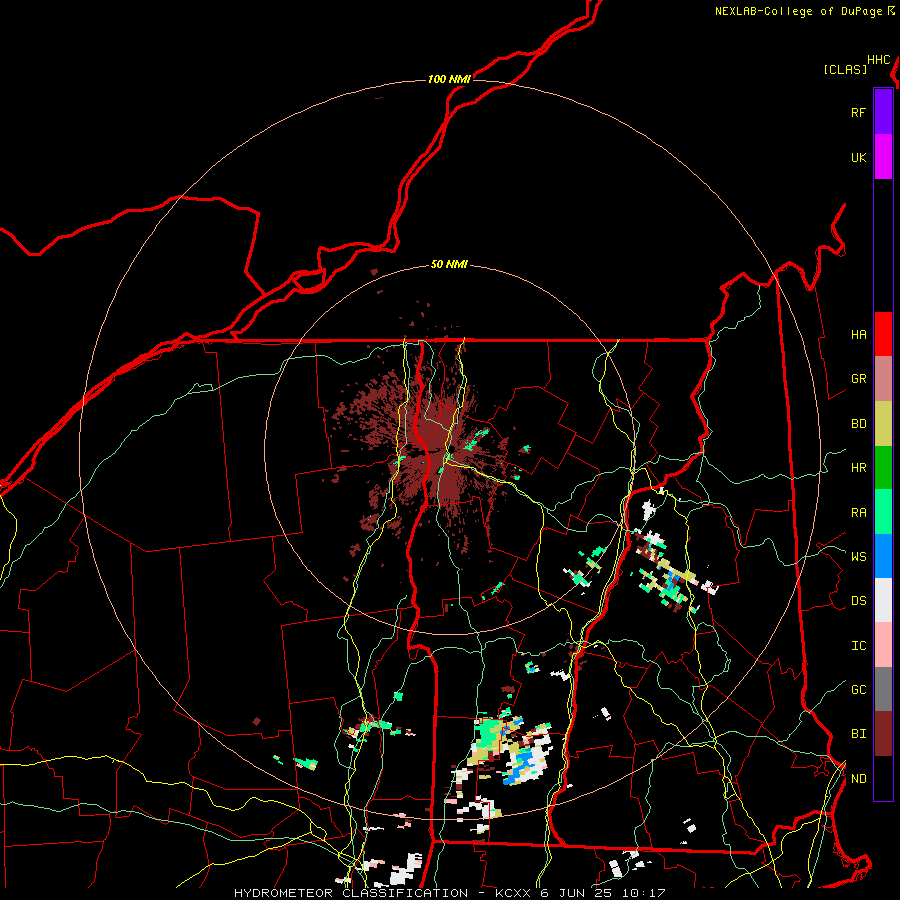900x900 pixels.
Task: Click the HR dark green legend swatch
Action: pos(883,468)
